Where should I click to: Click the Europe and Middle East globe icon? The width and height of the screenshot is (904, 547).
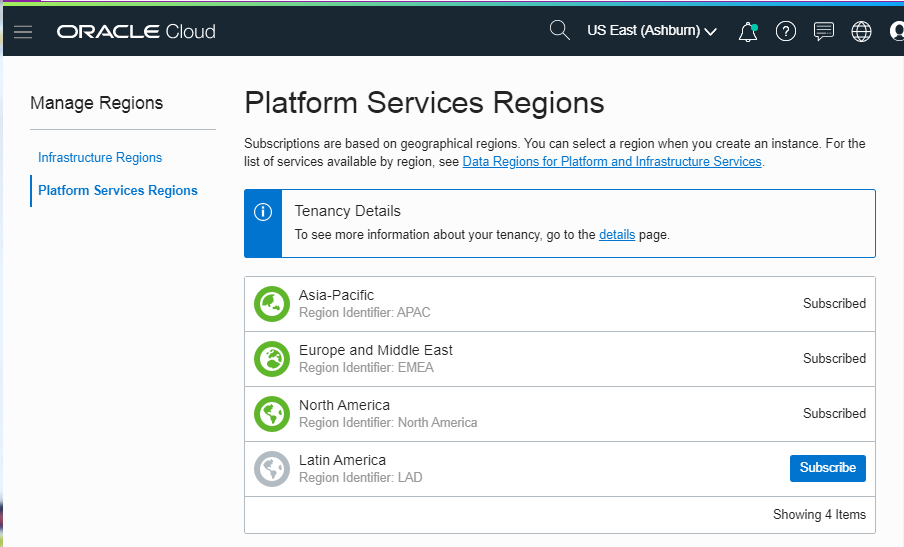pyautogui.click(x=272, y=359)
